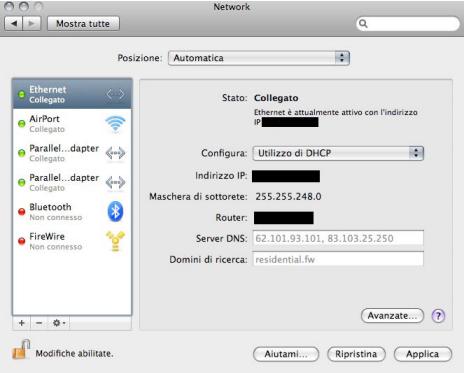Select the Ethernet service in list
The width and height of the screenshot is (464, 373).
(x=72, y=94)
